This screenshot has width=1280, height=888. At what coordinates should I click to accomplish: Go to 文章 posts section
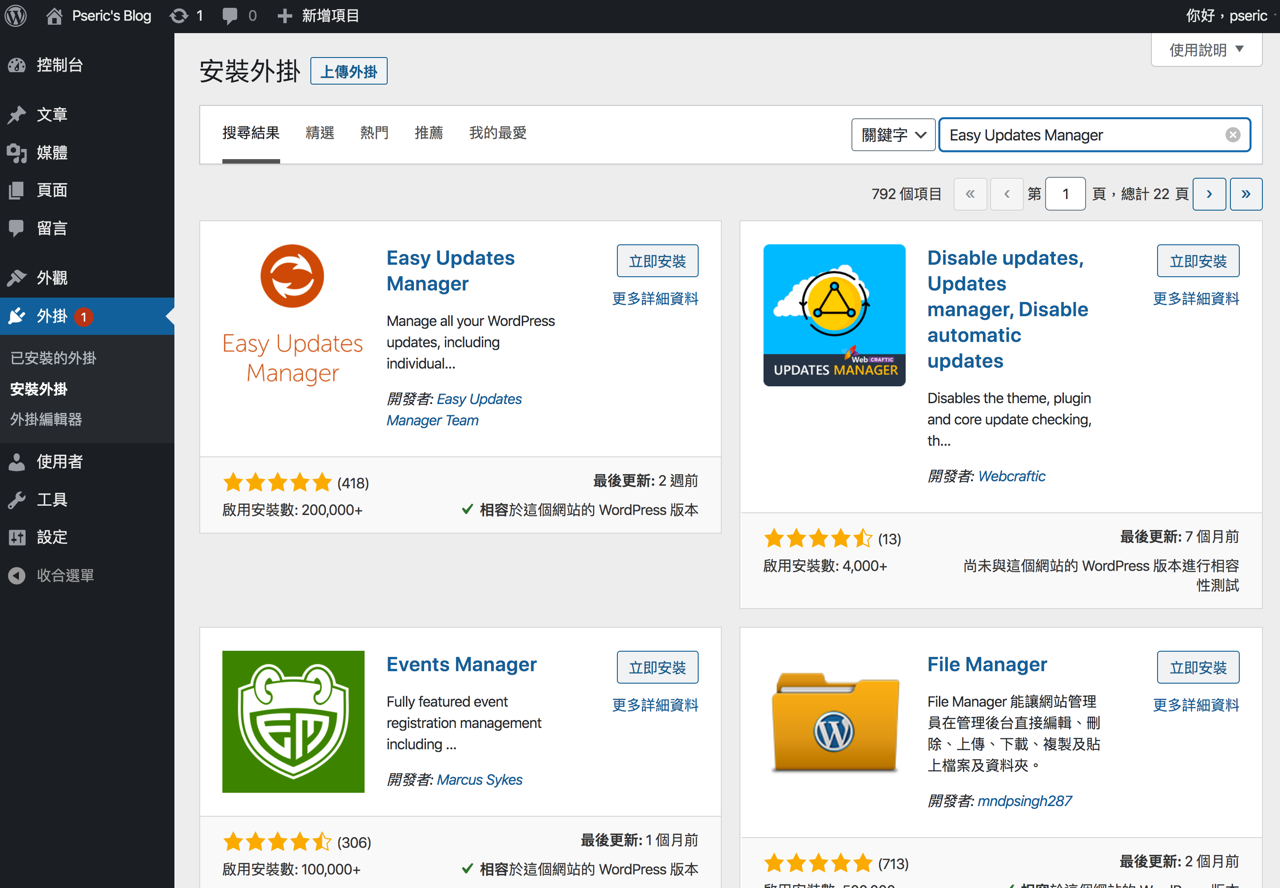click(87, 115)
